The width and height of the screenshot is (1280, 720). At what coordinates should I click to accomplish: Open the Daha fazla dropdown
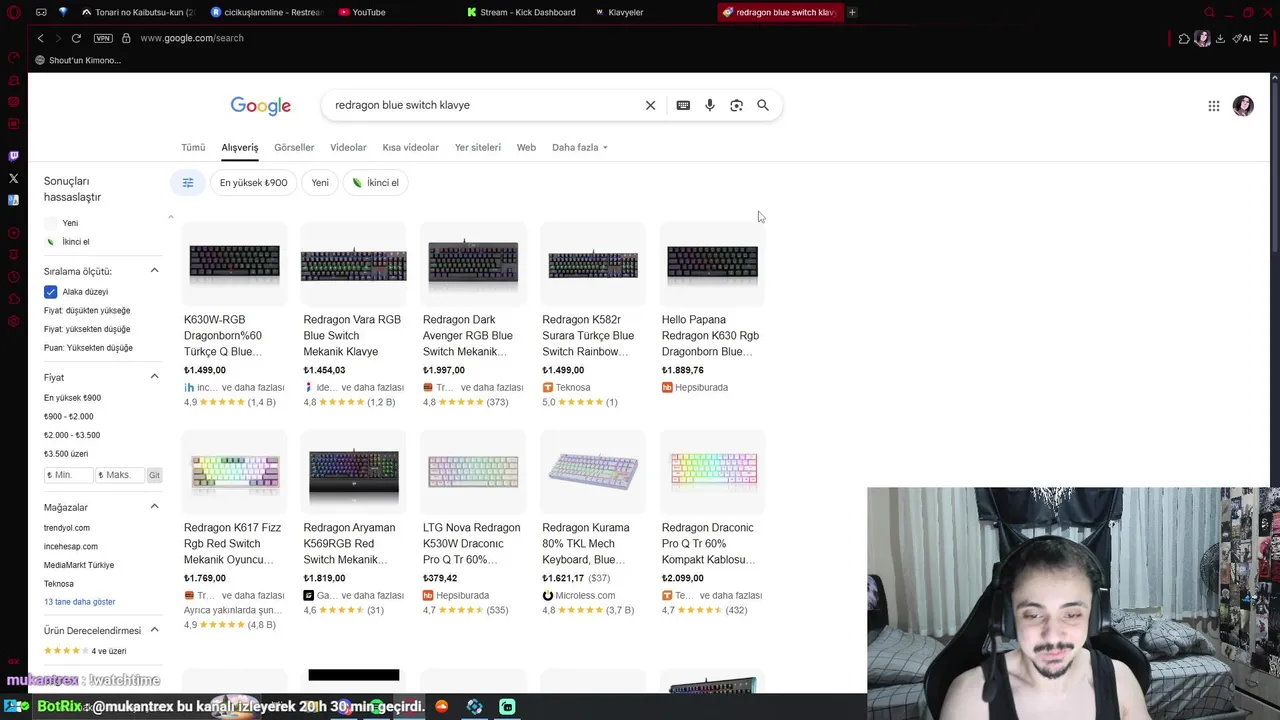pos(580,147)
